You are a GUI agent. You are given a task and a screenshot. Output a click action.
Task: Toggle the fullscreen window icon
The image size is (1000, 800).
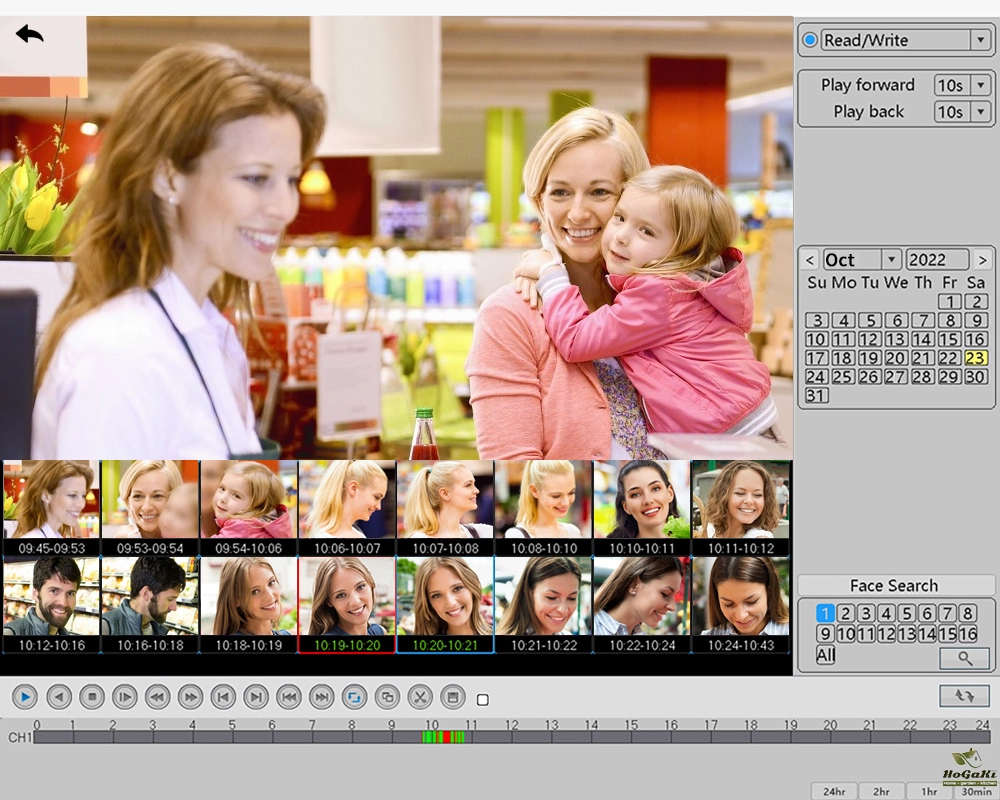tap(387, 697)
